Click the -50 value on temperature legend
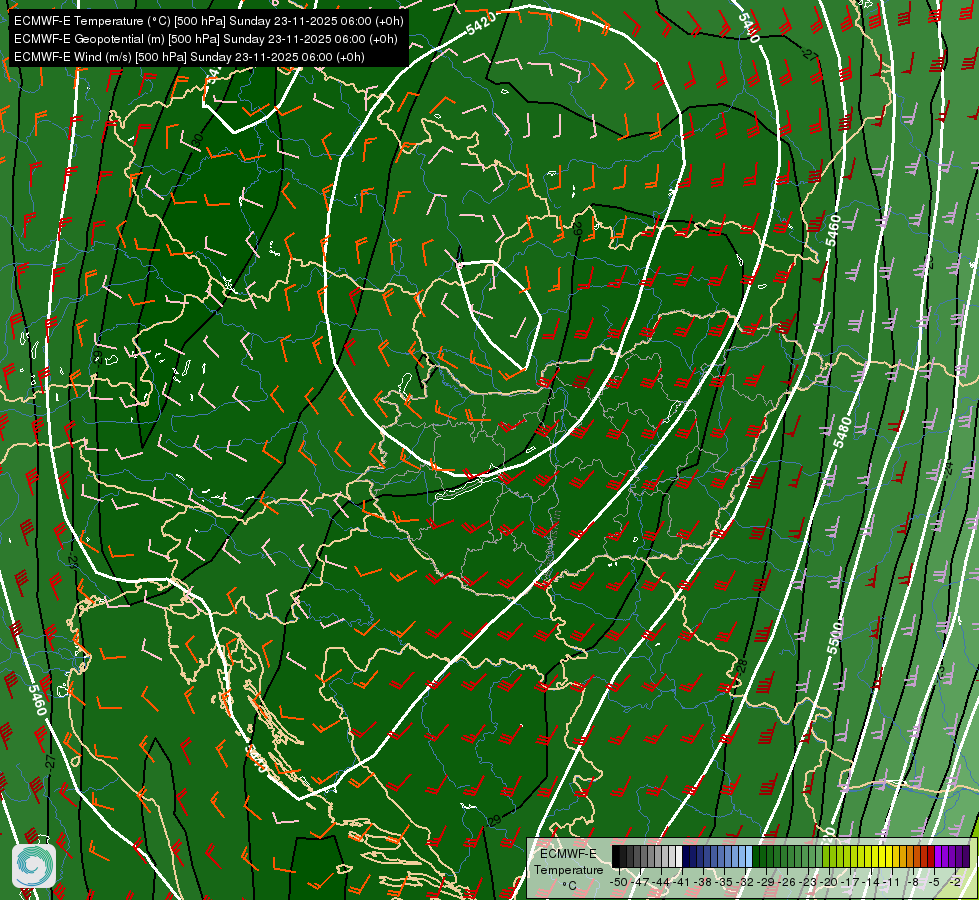 pyautogui.click(x=619, y=882)
